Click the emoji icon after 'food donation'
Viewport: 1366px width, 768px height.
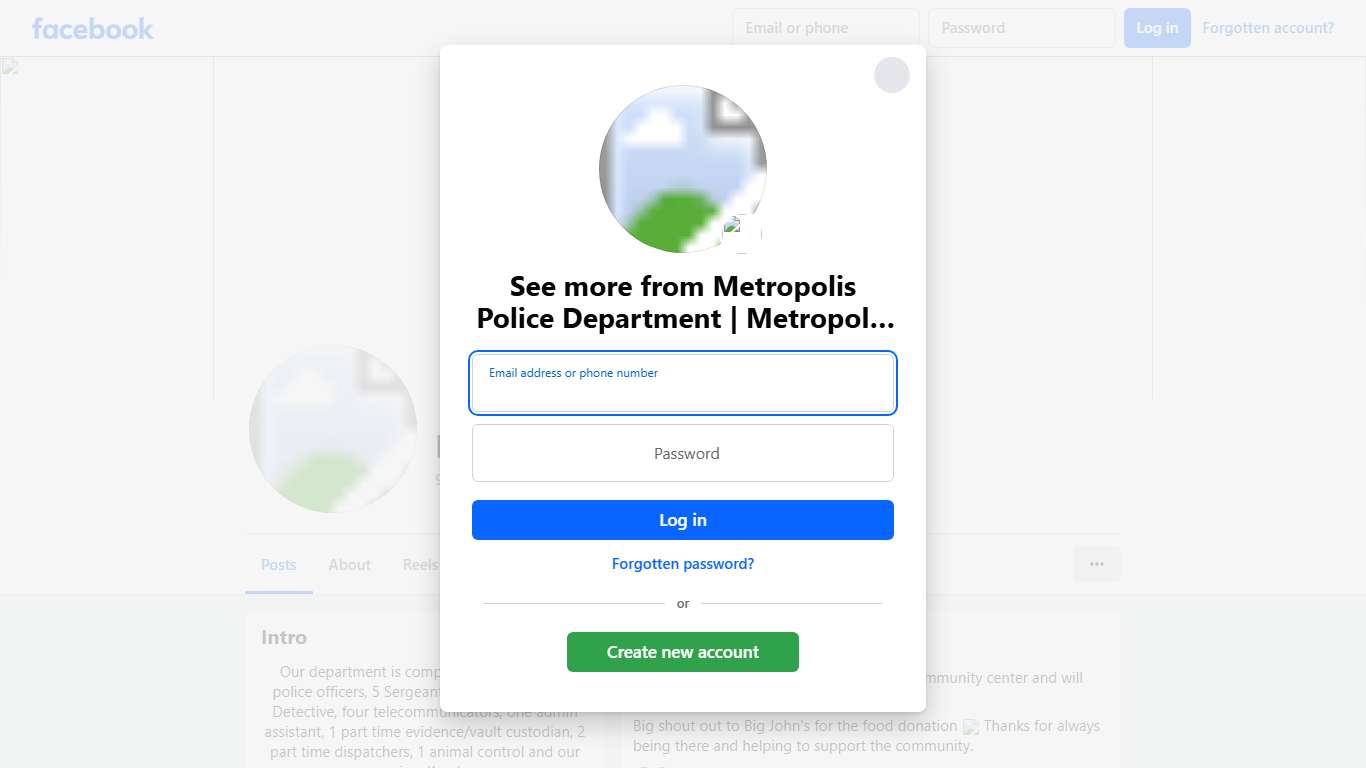970,727
